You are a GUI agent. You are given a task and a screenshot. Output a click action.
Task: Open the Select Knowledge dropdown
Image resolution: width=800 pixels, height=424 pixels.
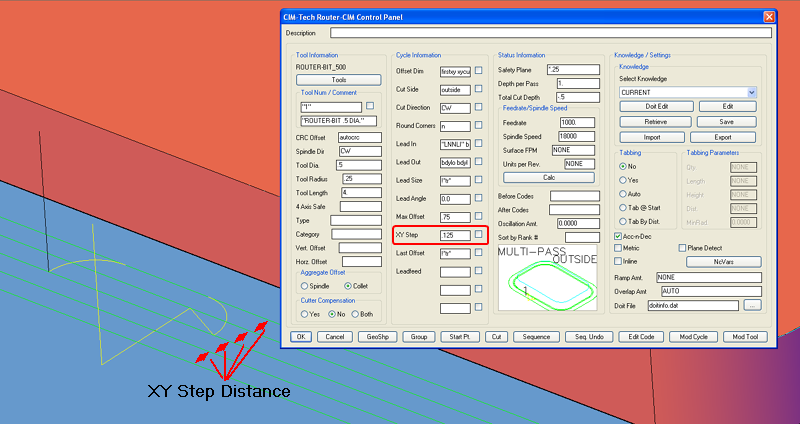[751, 93]
